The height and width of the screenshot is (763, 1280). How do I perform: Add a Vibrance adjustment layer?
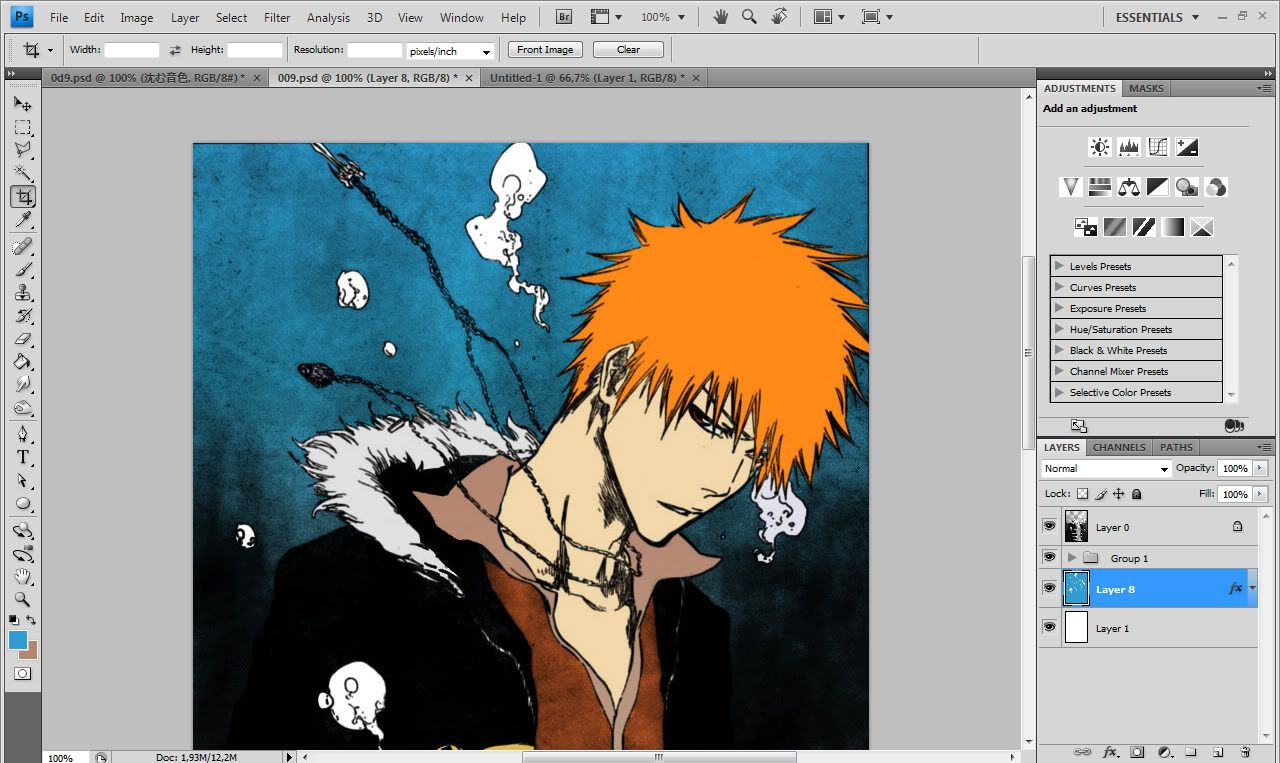click(x=1071, y=187)
